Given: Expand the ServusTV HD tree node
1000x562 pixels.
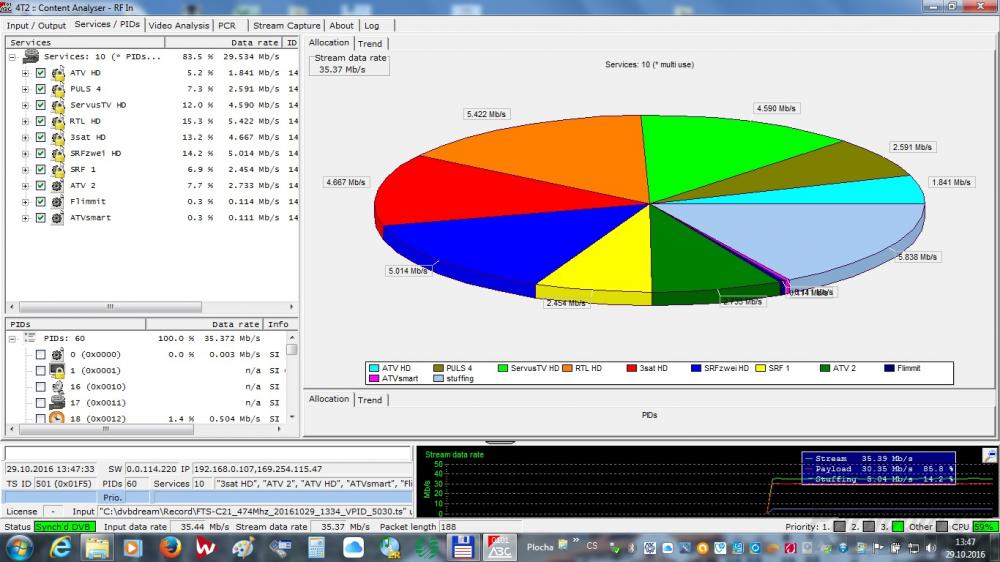Looking at the screenshot, I should pyautogui.click(x=26, y=105).
